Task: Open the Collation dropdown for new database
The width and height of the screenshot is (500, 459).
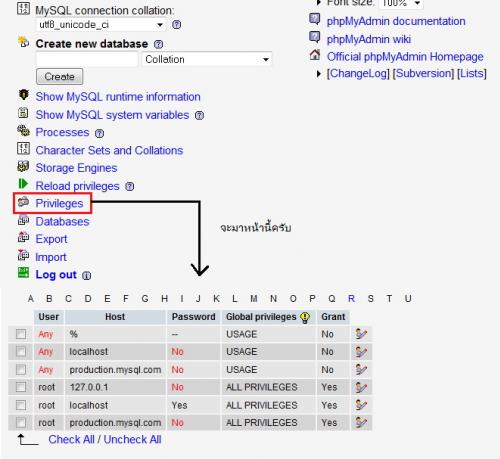Action: pyautogui.click(x=207, y=59)
